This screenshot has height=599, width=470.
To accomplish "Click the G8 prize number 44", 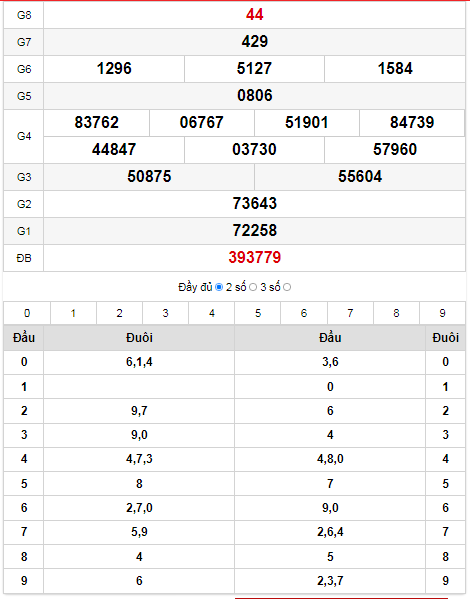I will 254,15.
